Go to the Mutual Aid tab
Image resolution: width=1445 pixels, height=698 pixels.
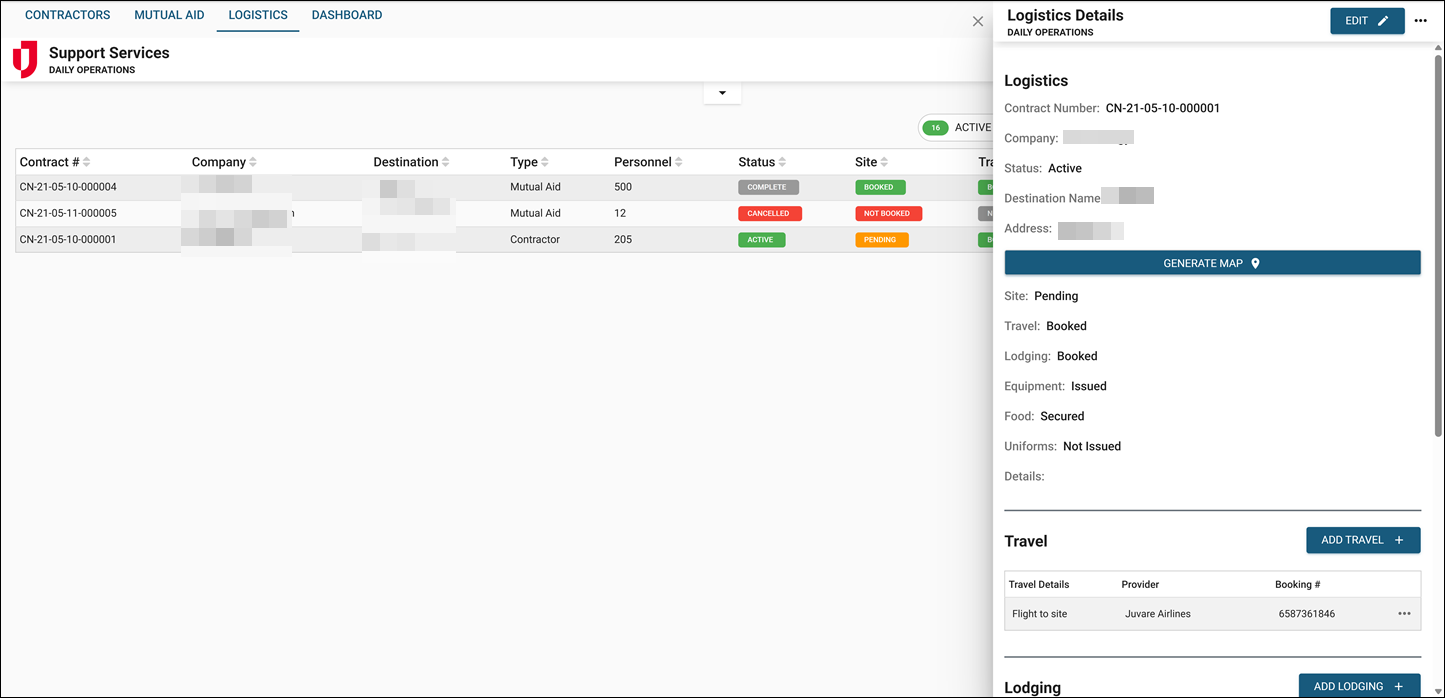pyautogui.click(x=169, y=15)
